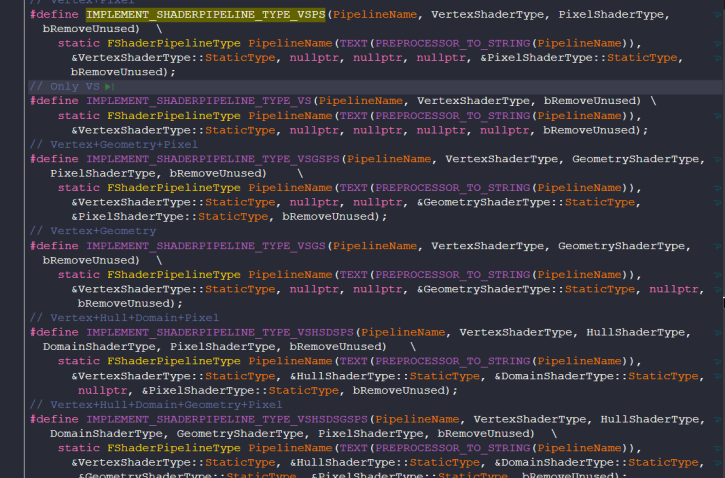
Task: Click the IMPLEMENT_SHADERPIPELINE_TYPE_VSHSDSPS macro name
Action: coord(220,332)
